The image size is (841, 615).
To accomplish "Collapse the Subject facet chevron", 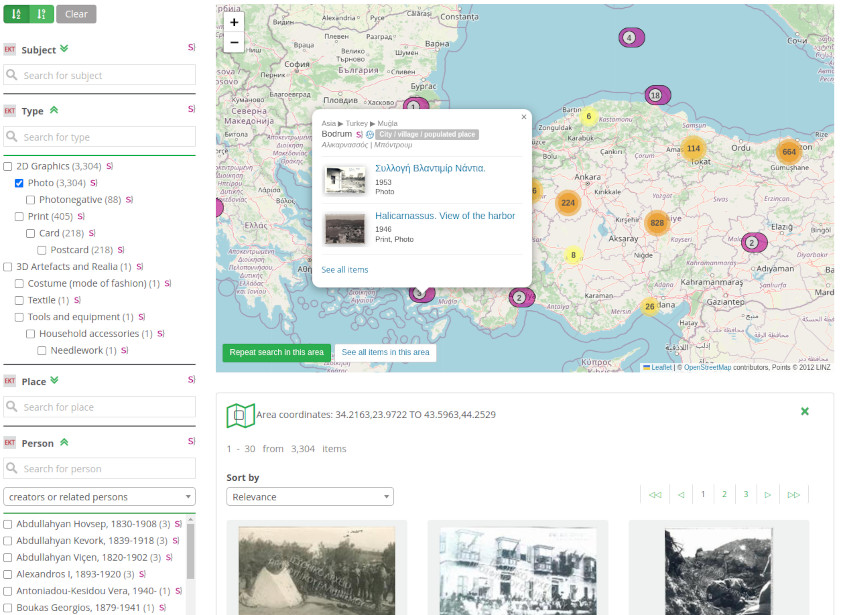I will point(64,48).
